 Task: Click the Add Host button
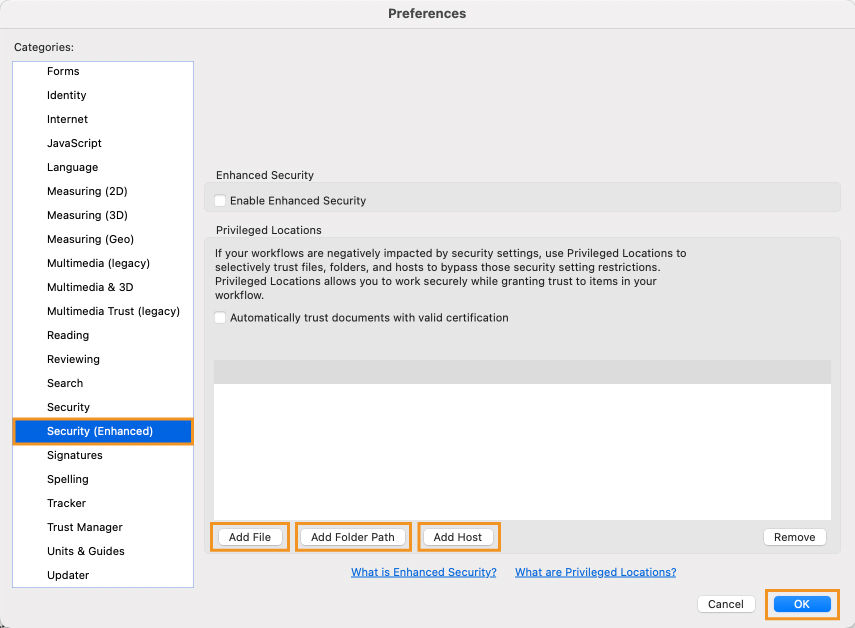point(458,537)
